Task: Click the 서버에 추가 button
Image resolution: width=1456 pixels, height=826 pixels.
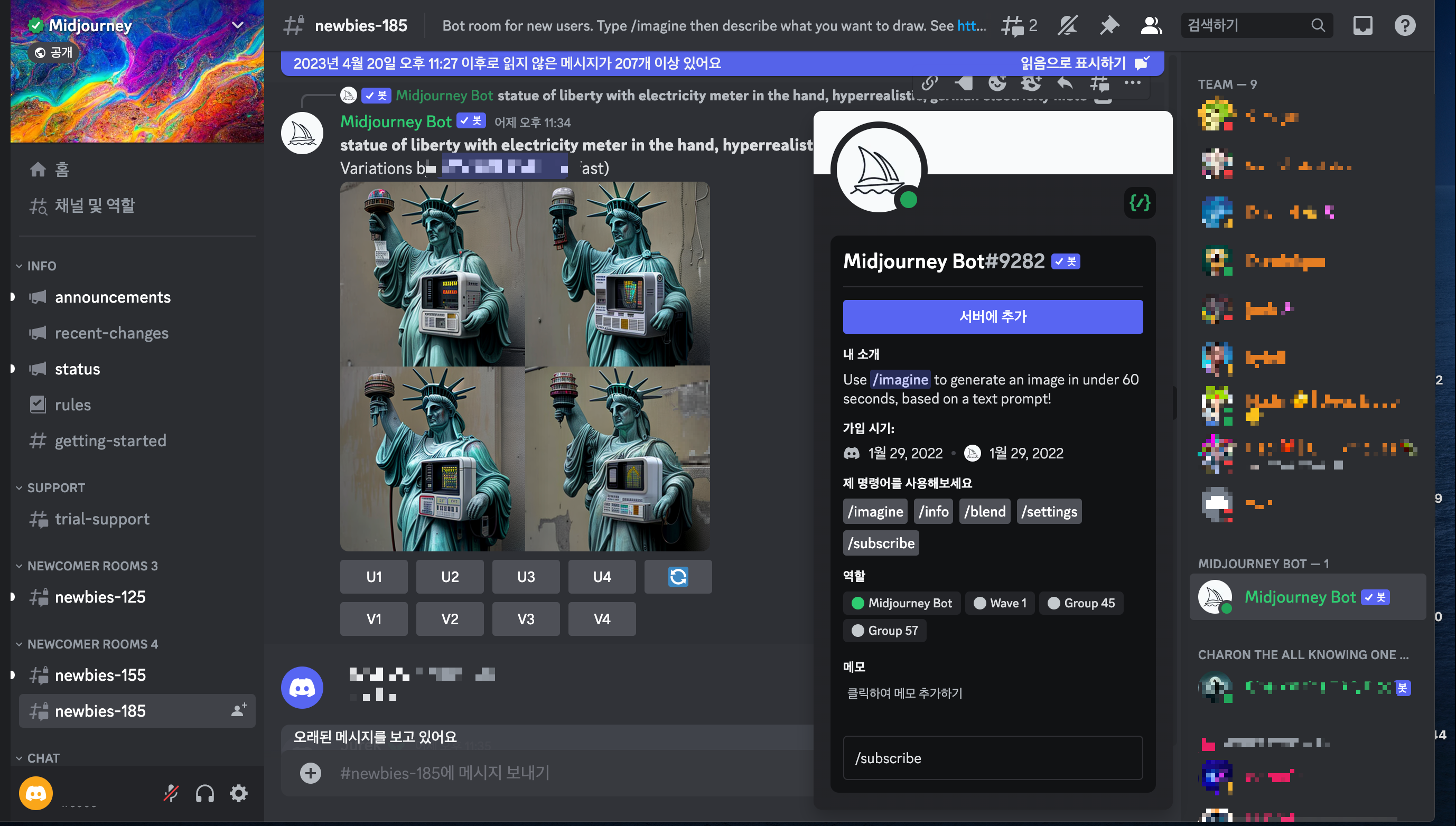Action: coord(993,316)
